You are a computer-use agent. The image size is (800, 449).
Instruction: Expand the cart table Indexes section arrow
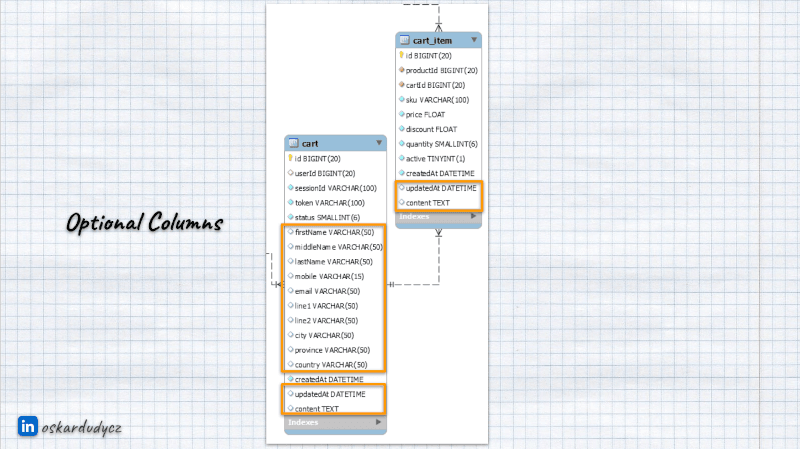pos(378,422)
